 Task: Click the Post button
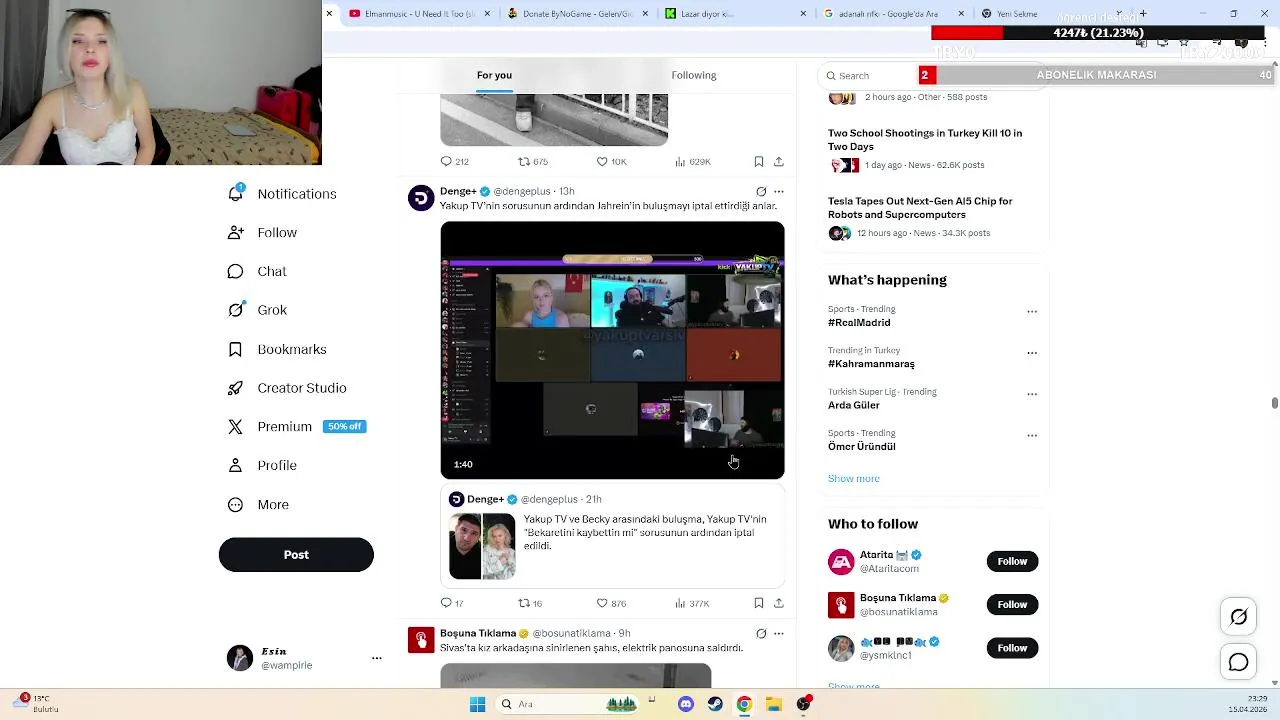[x=296, y=555]
